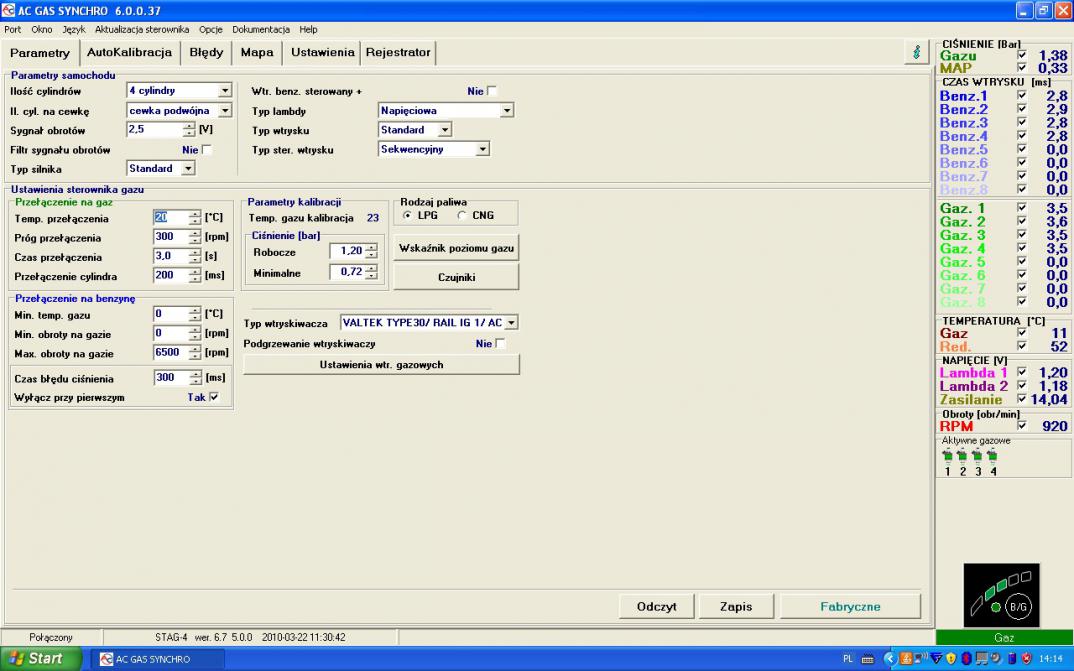1074x671 pixels.
Task: Click Ustawienia wtr. gazowych button
Action: click(x=381, y=365)
